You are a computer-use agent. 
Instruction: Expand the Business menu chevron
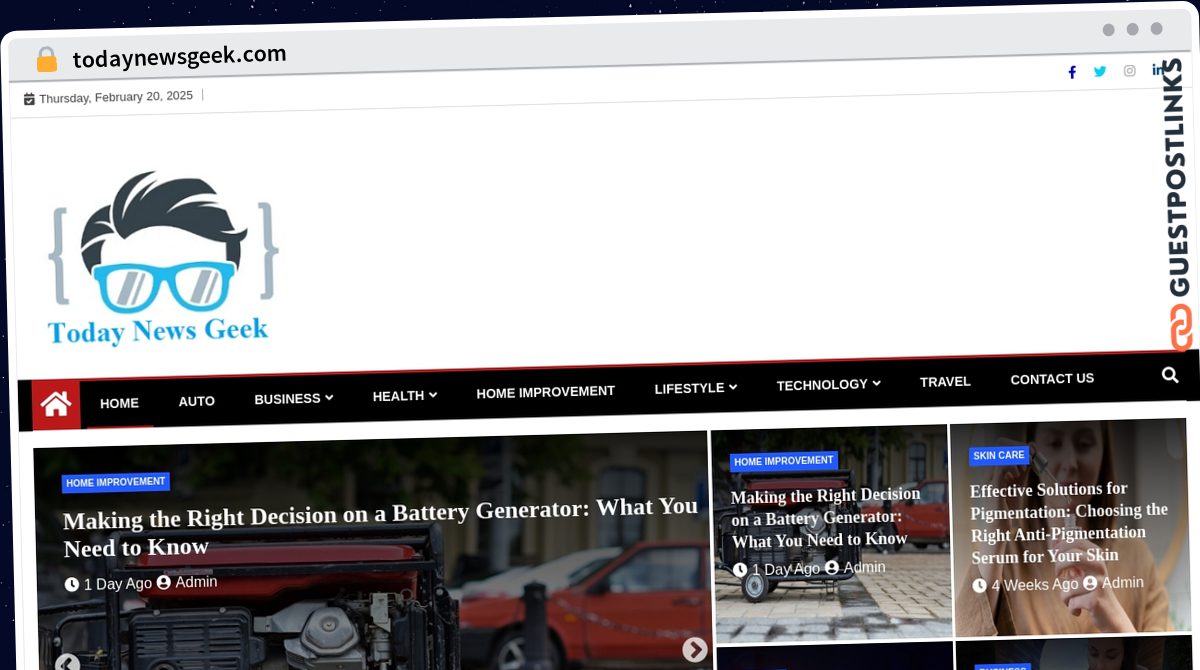(328, 397)
